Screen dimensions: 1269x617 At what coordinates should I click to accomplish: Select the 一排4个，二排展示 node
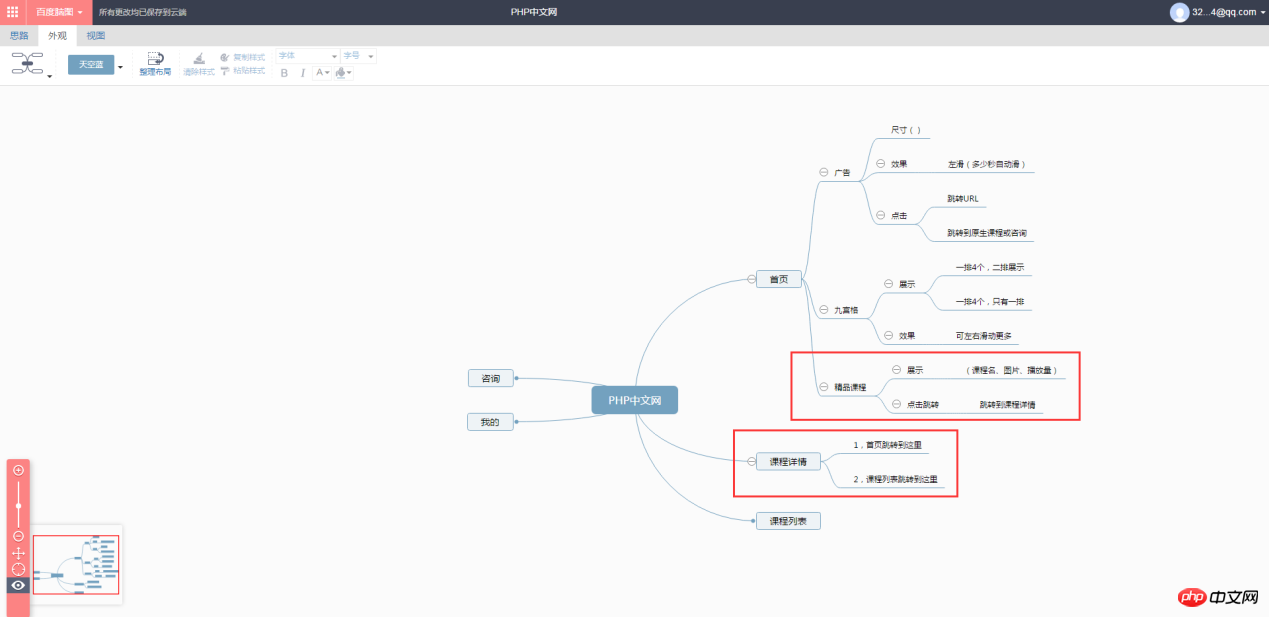990,267
